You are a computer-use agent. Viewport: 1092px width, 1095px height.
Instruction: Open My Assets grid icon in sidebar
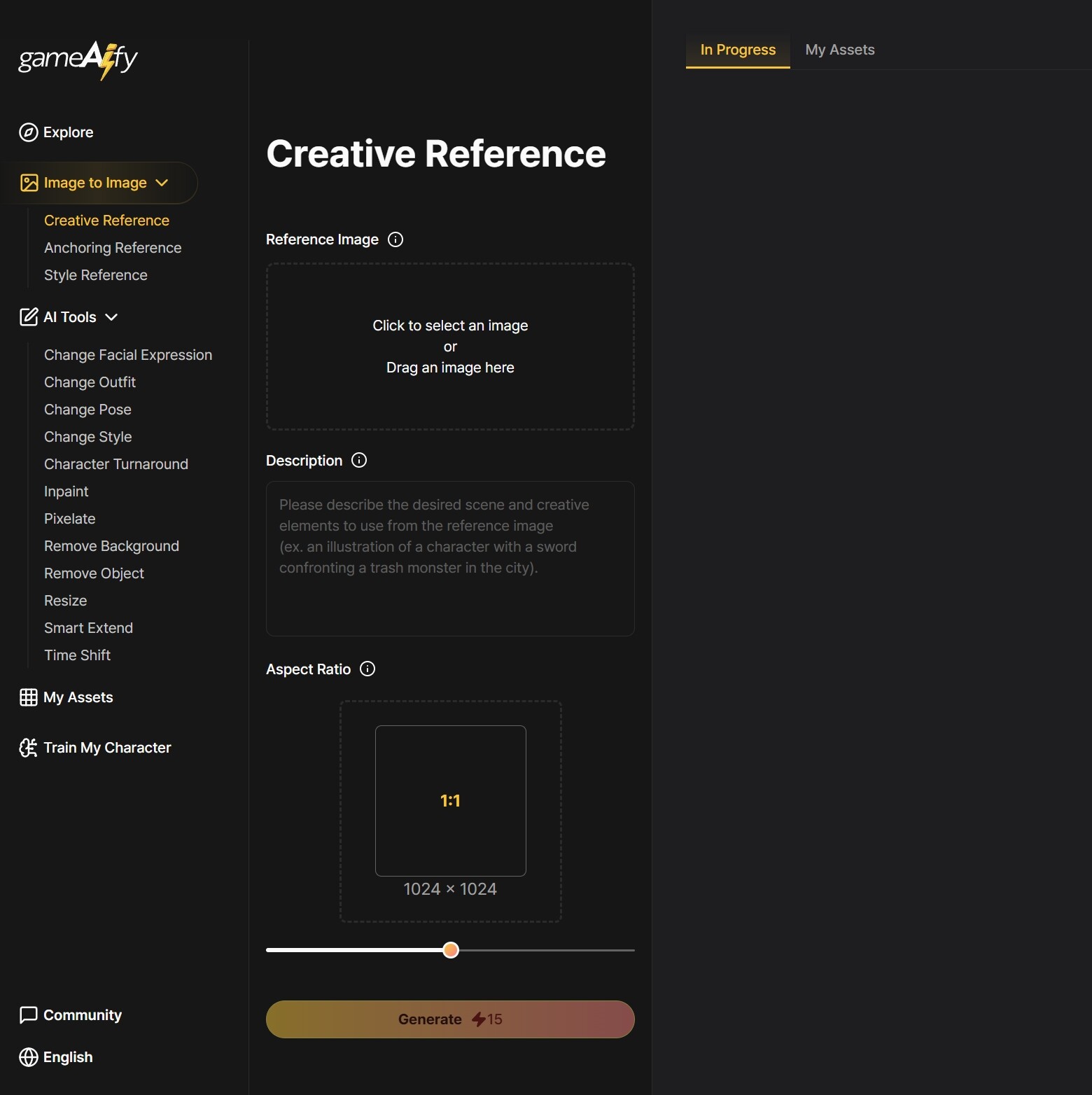tap(29, 697)
